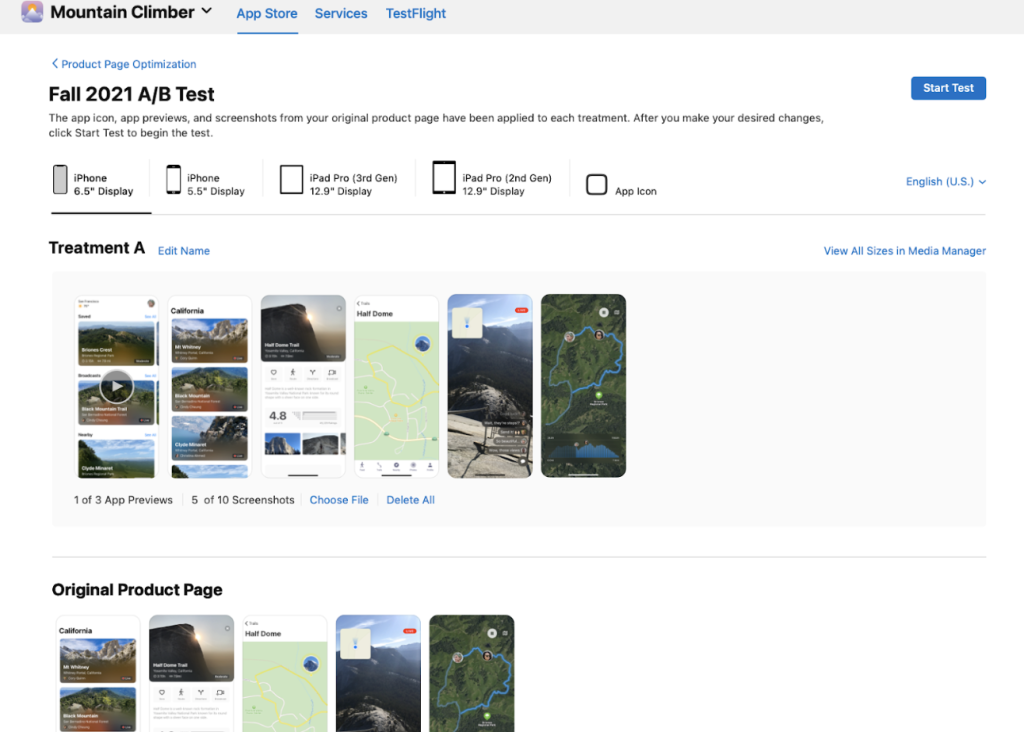Choose the iPad Pro (3rd Gen) device icon

click(x=291, y=181)
